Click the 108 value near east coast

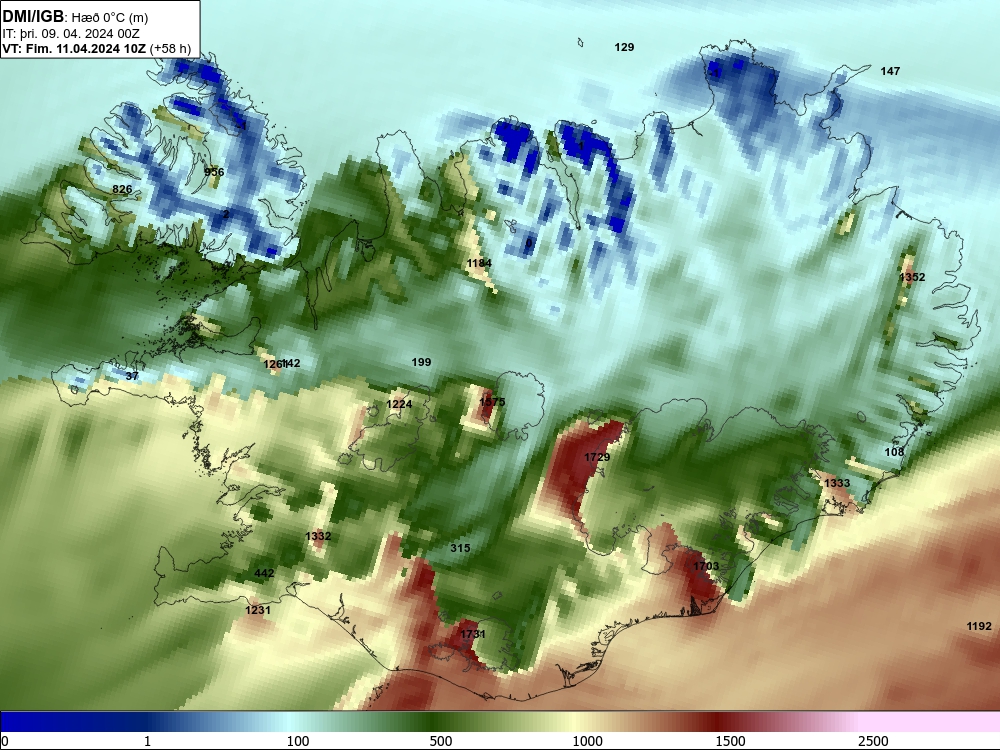(894, 452)
